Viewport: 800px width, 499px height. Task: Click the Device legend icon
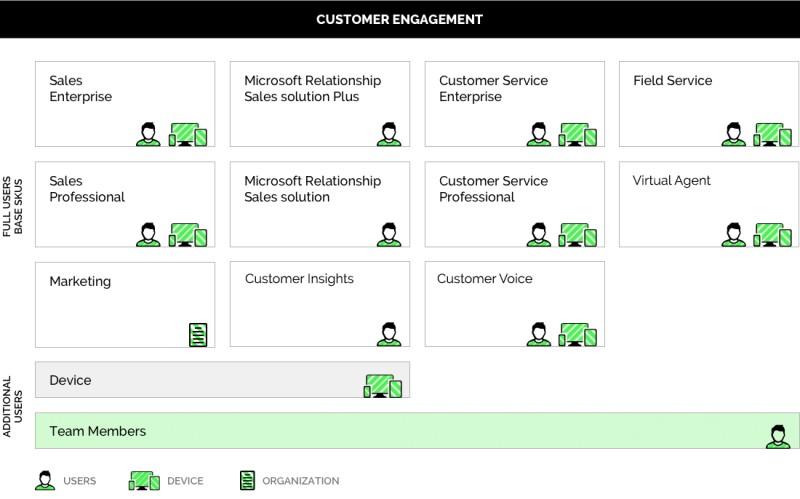click(x=144, y=481)
